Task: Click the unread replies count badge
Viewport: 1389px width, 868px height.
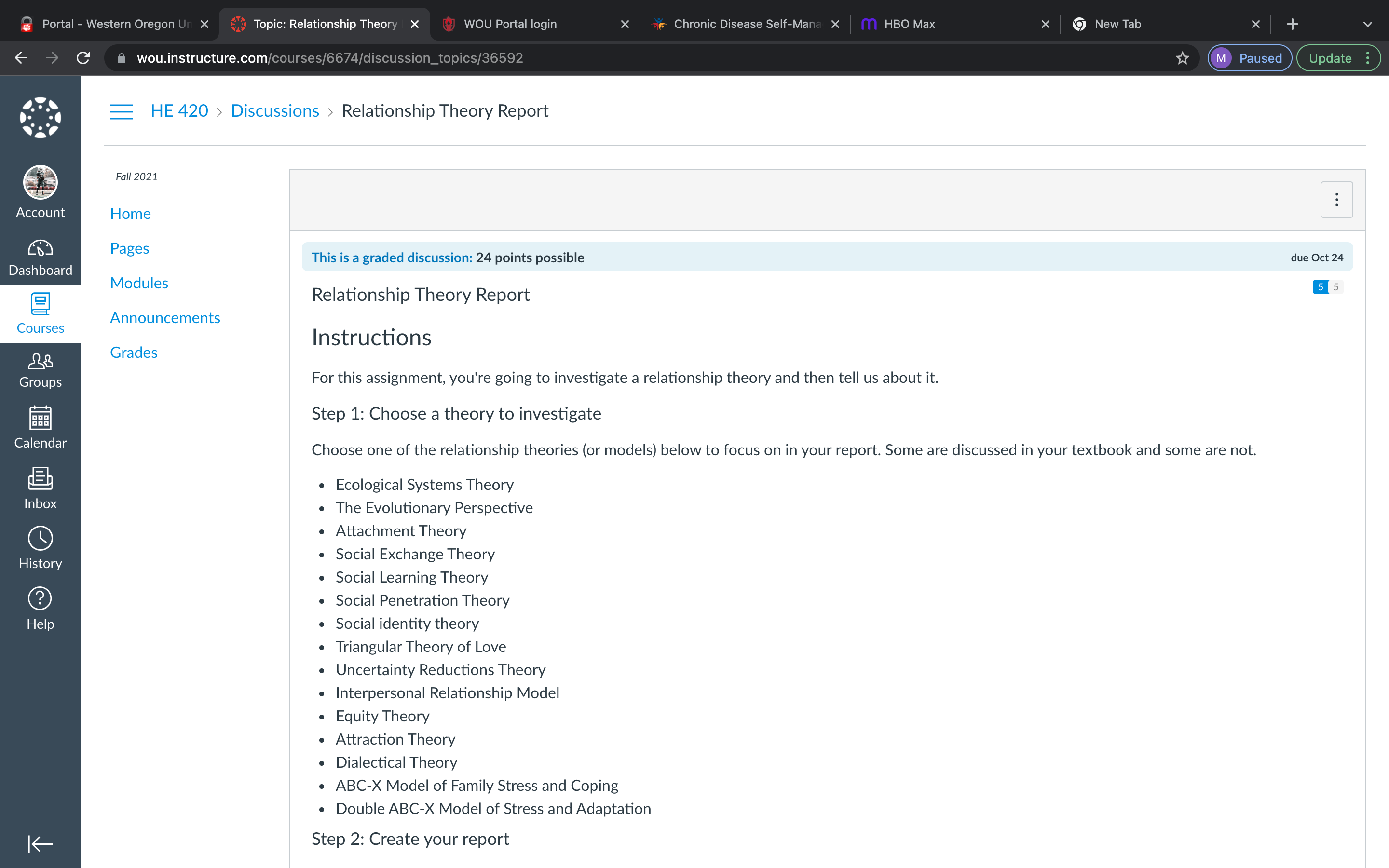Action: click(1320, 287)
